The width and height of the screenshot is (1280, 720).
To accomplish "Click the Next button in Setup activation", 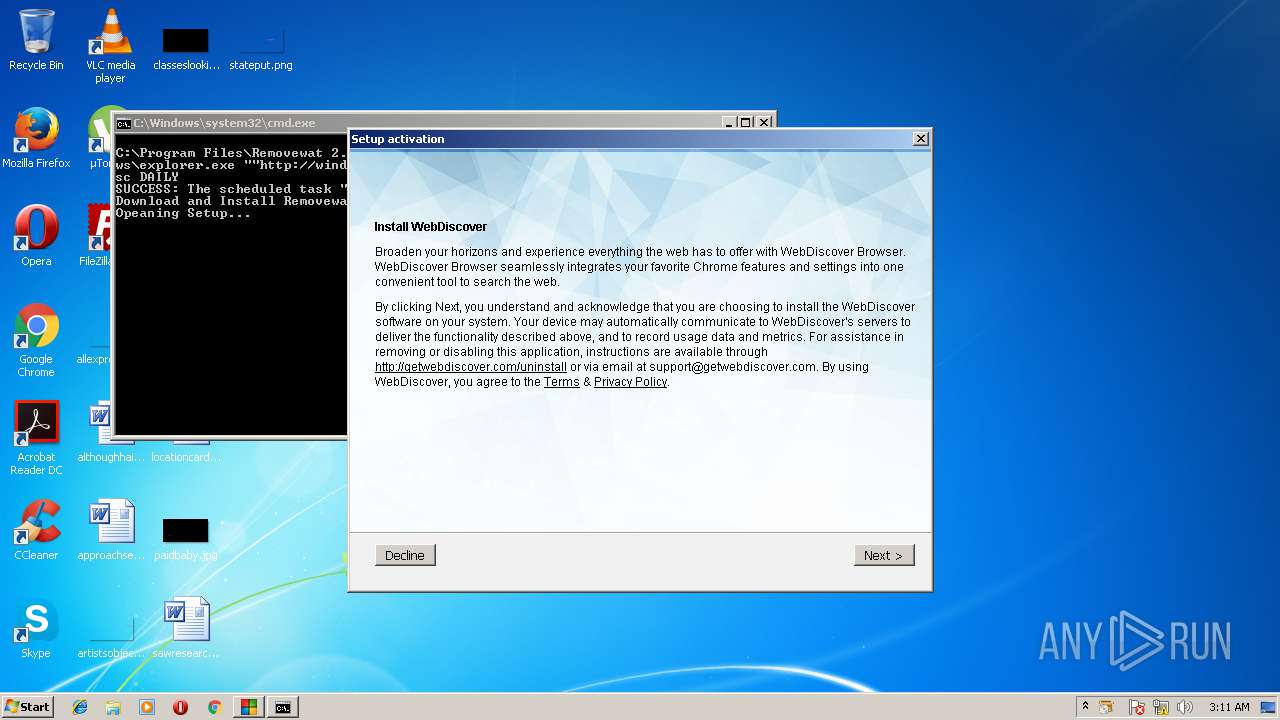I will point(884,555).
